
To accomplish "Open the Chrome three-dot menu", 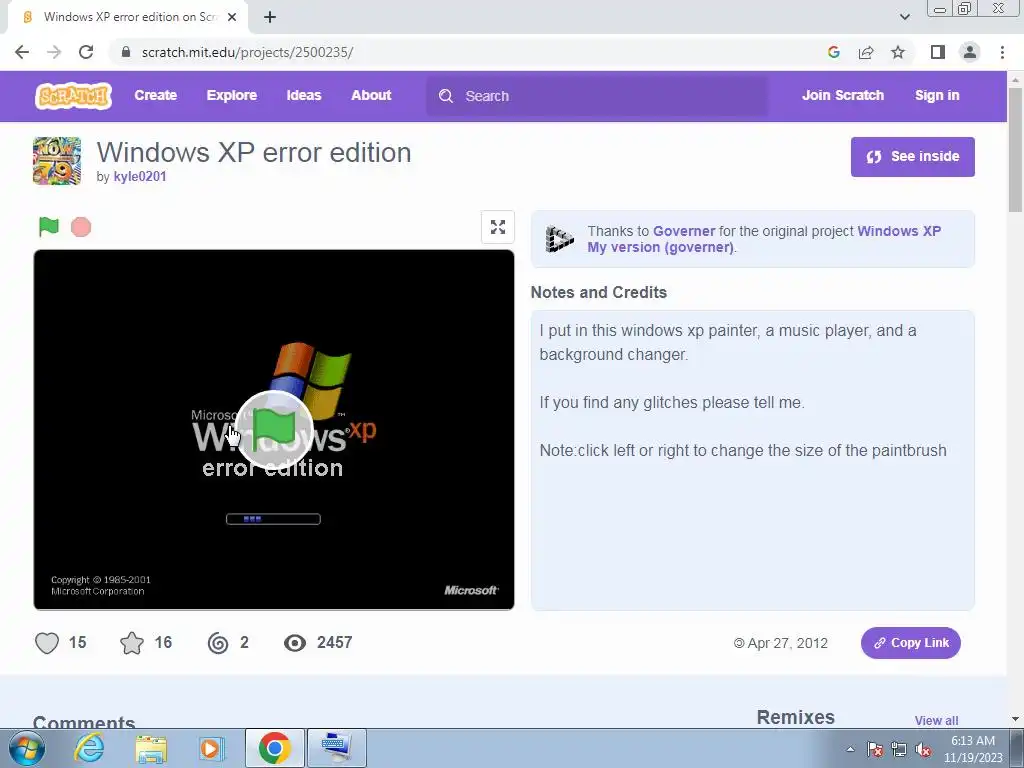I will pos(1002,52).
